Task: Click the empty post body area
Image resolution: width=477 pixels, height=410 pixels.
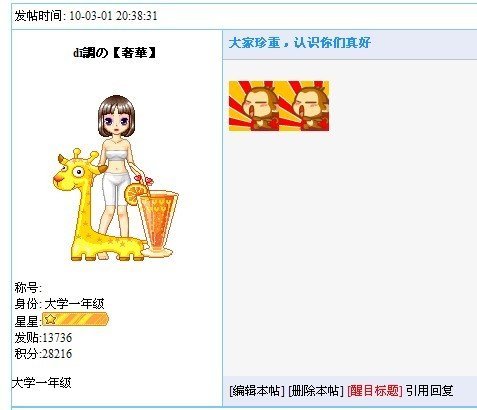Action: tap(350, 253)
